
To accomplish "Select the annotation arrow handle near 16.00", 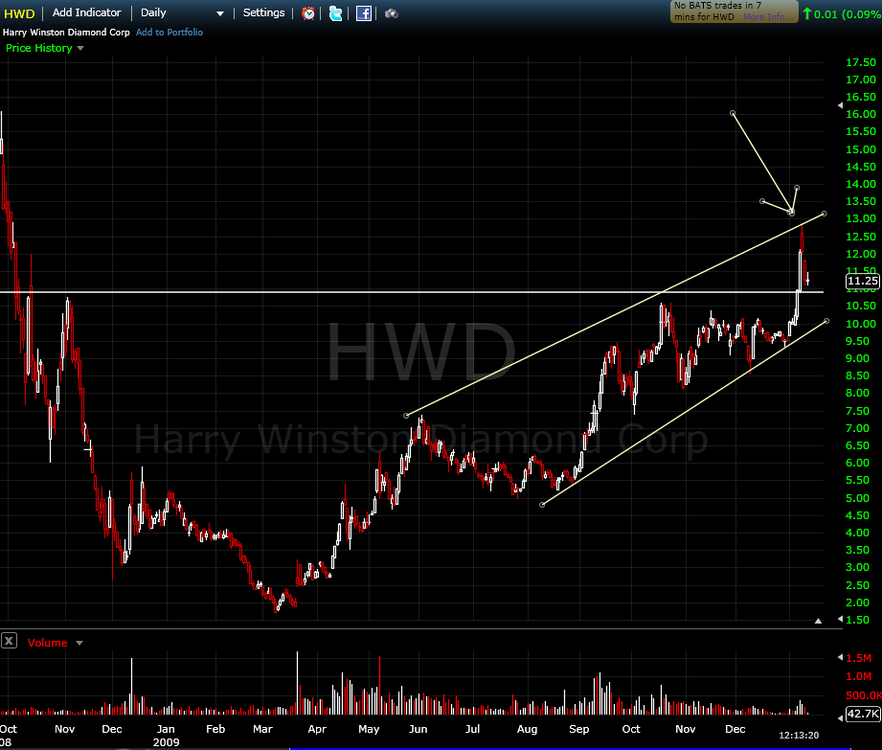I will tap(732, 113).
